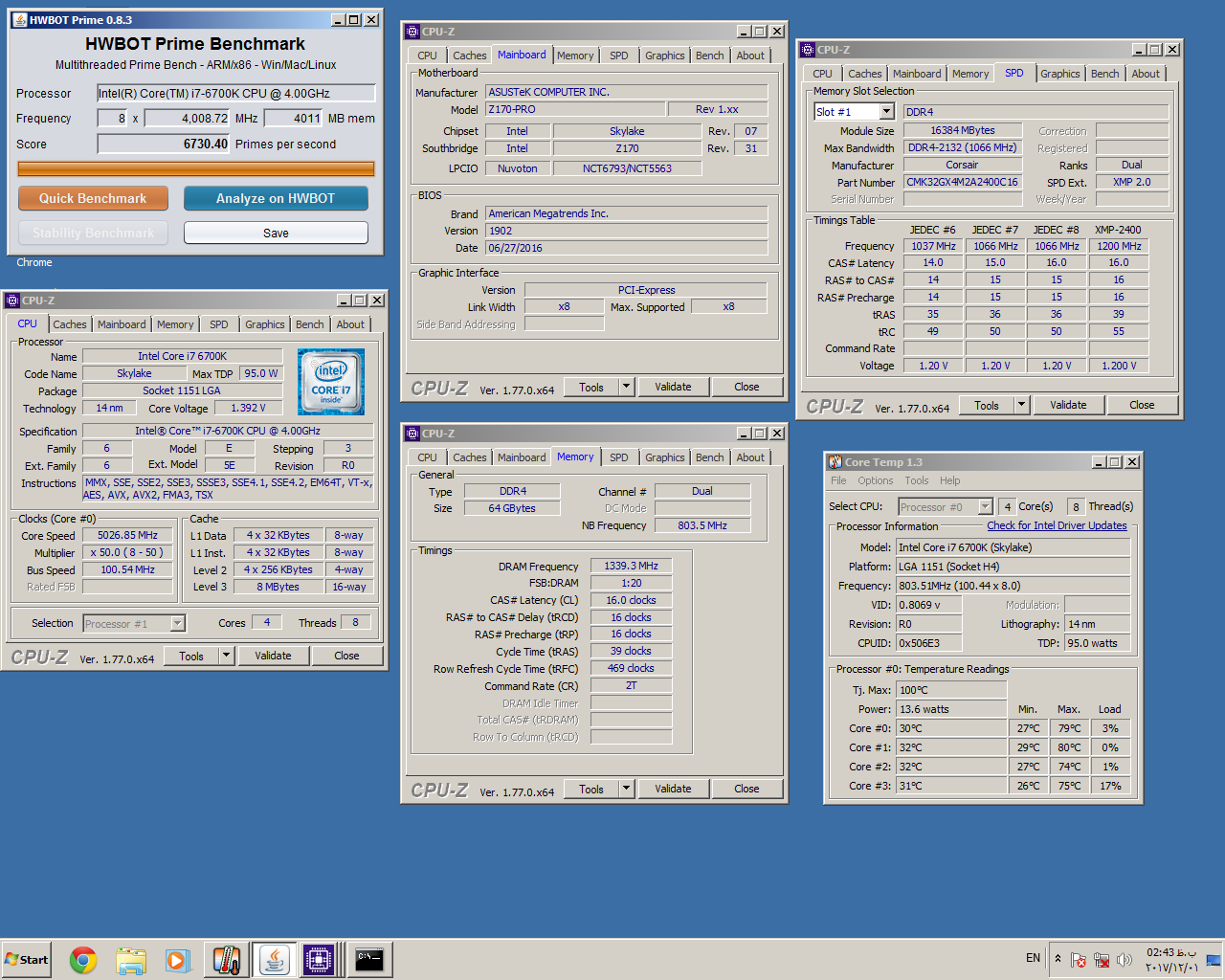Click the title icon of the CPU-Z Mainboard window
This screenshot has height=980, width=1225.
412,32
